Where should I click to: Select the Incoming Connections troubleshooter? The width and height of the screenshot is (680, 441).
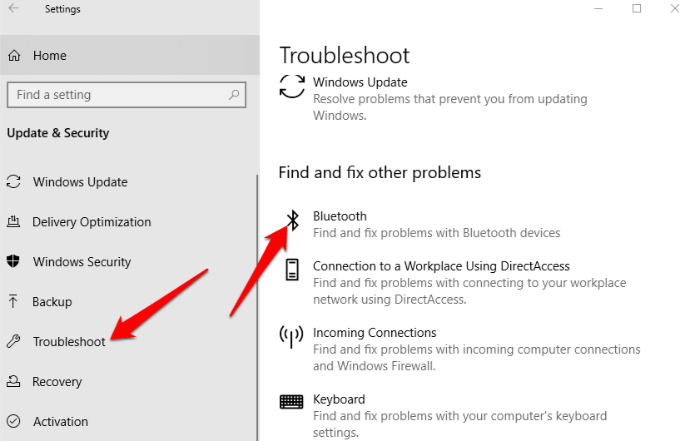(x=374, y=333)
